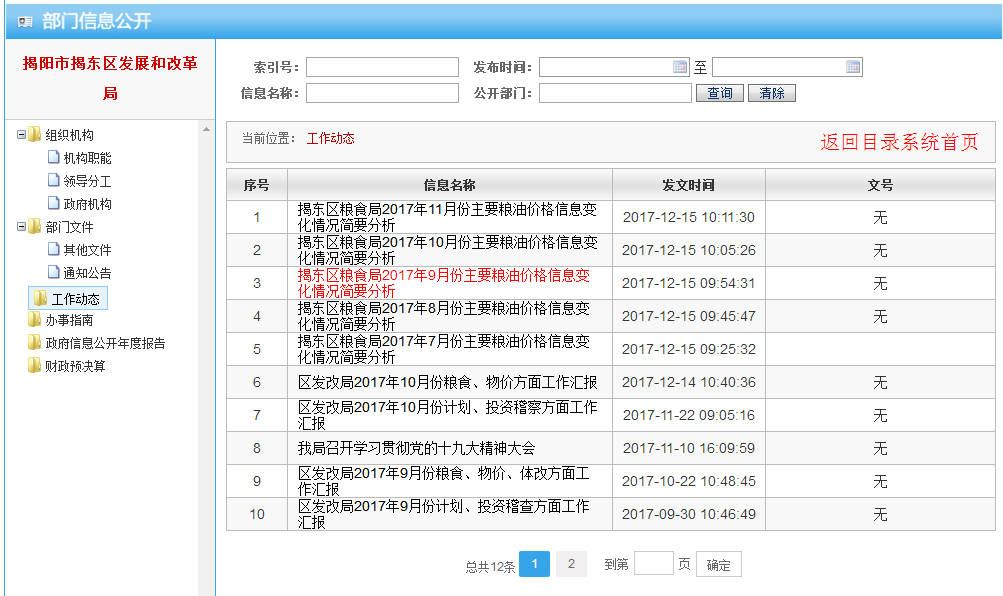
Task: Click the 办事指南 folder icon
Action: pos(35,319)
